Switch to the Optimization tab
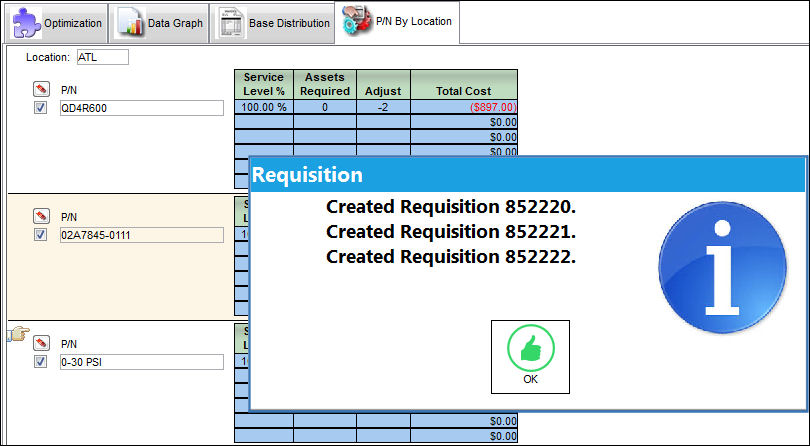This screenshot has height=446, width=810. pos(57,23)
